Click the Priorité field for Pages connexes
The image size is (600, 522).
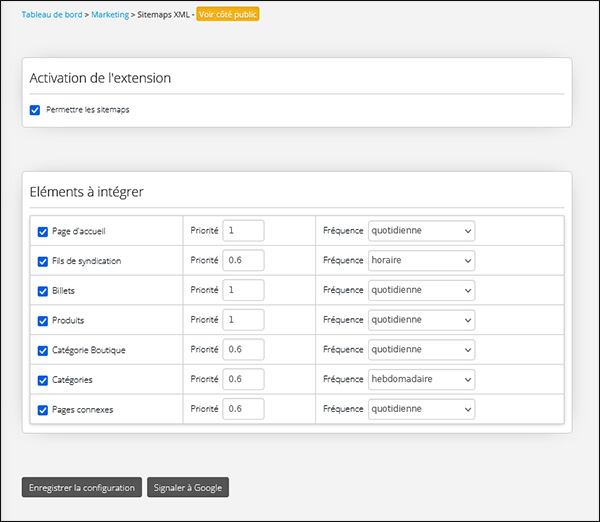point(243,409)
